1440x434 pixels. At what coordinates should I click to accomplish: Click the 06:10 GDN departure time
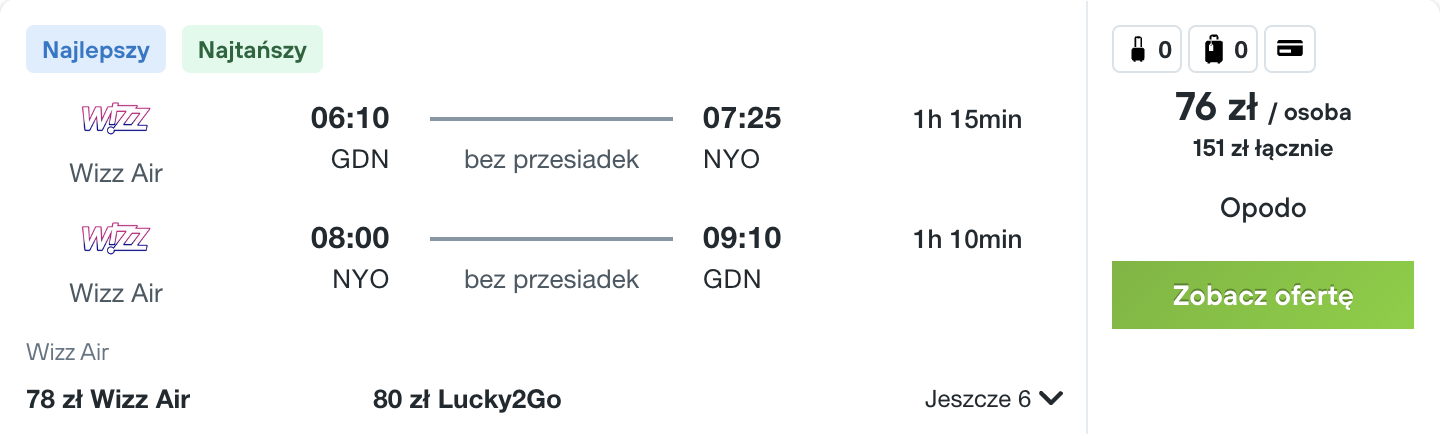[350, 138]
